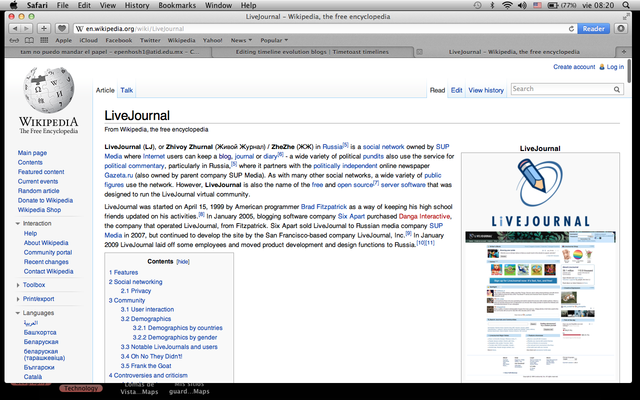This screenshot has width=640, height=400.
Task: Switch to the Timetoast timelines tab
Action: pos(312,52)
